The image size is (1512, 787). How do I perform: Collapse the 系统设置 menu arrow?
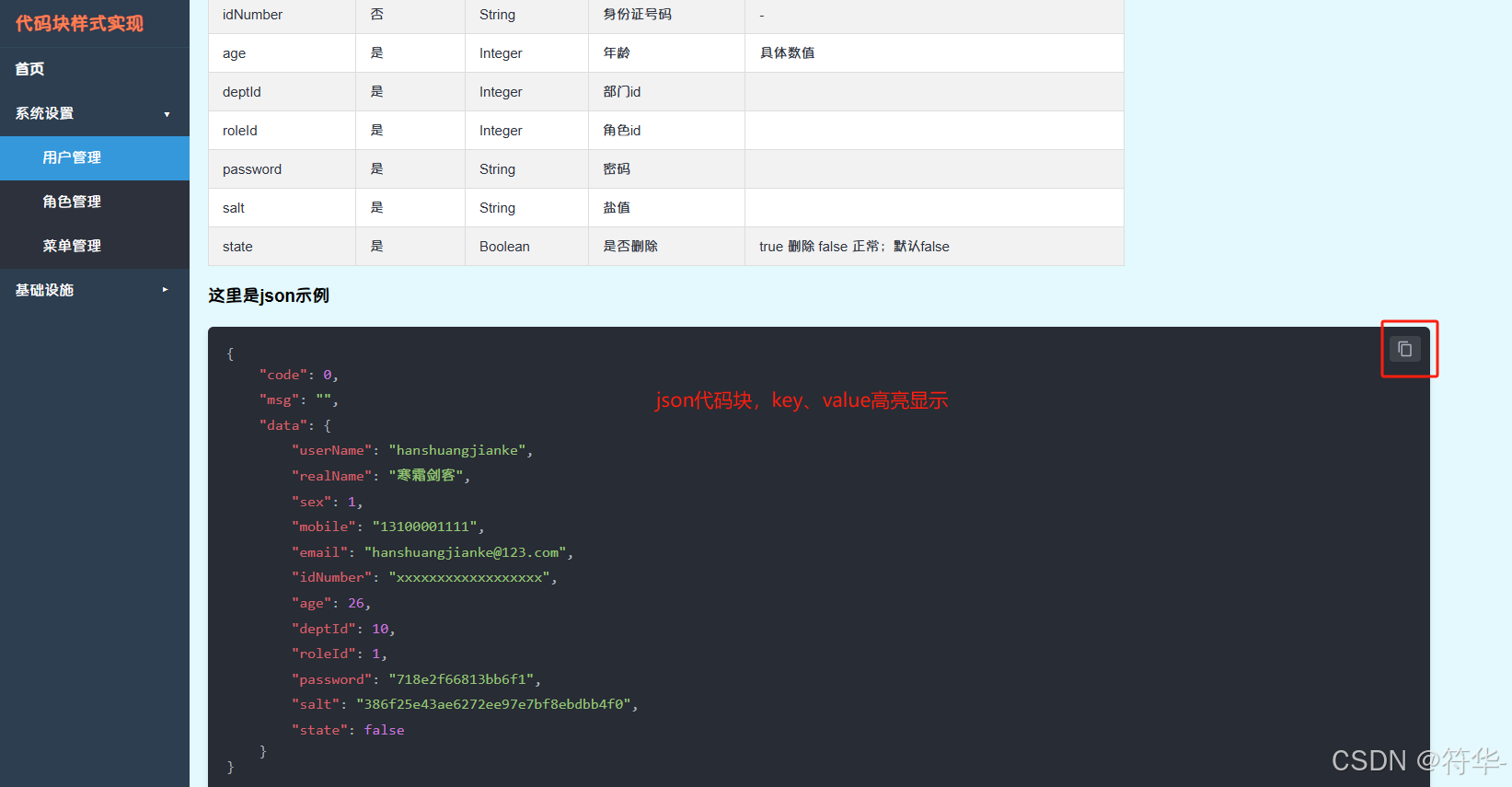[167, 114]
